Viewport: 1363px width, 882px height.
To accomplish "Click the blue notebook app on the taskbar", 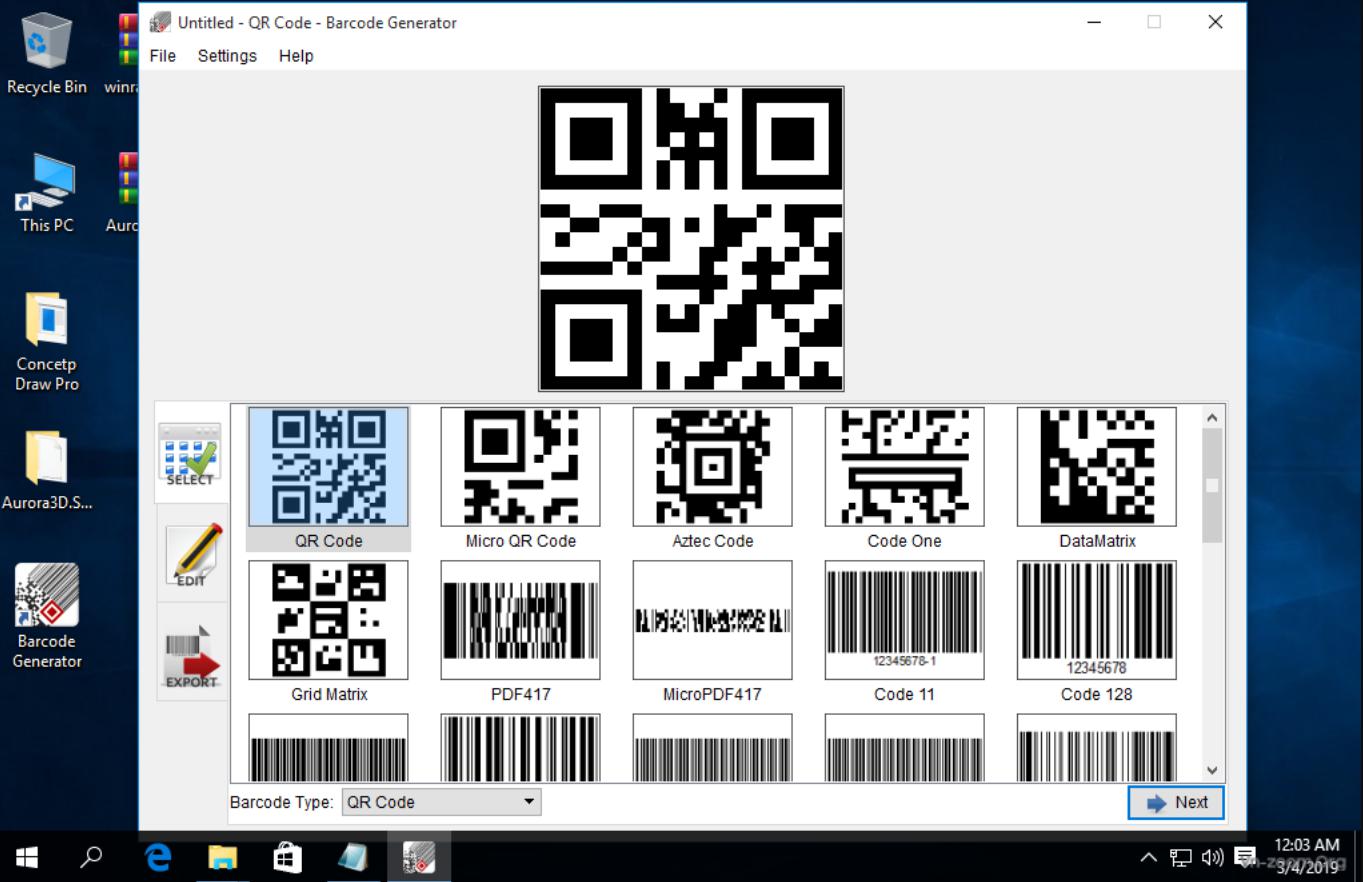I will click(x=352, y=857).
